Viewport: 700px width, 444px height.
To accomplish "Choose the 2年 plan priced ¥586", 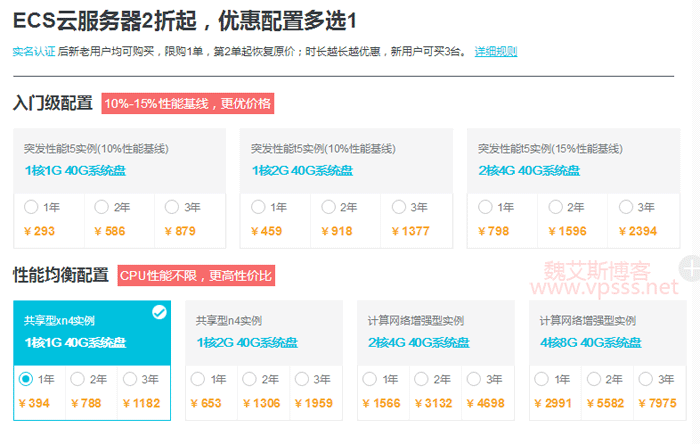I will click(x=101, y=207).
